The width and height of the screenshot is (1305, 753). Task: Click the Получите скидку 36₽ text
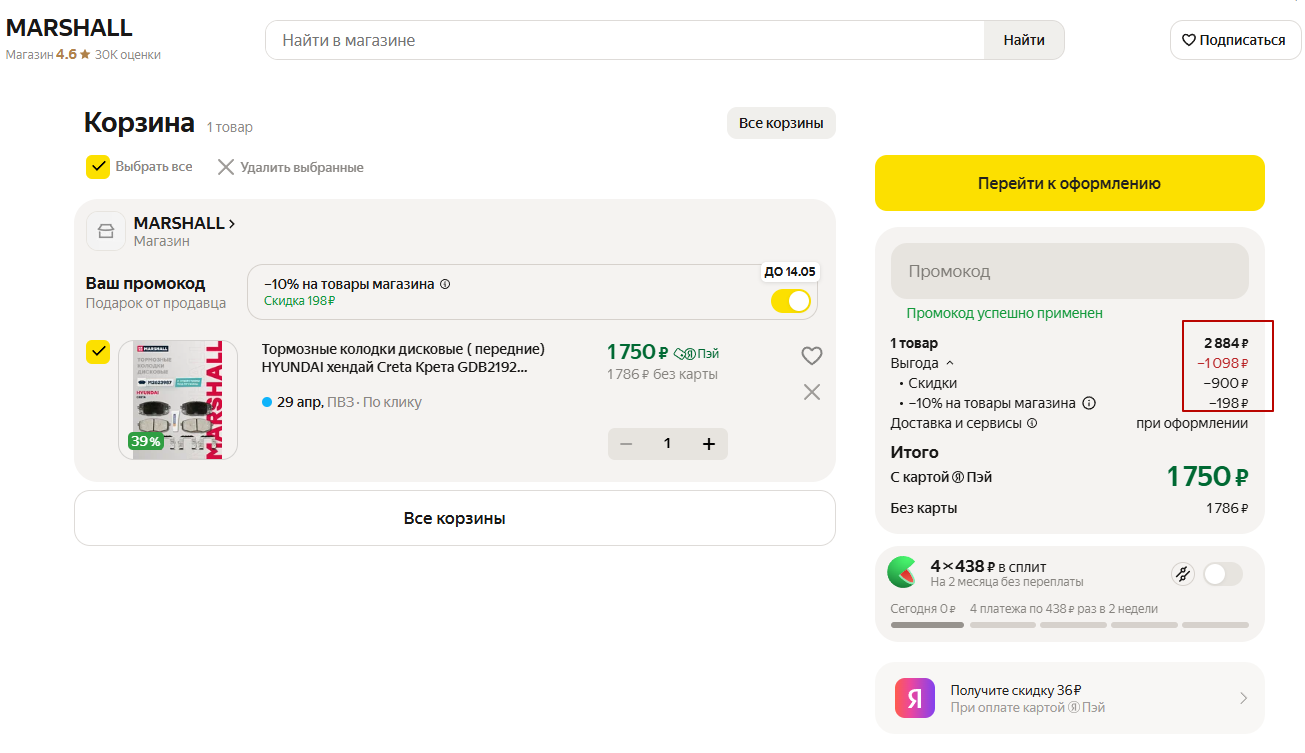pyautogui.click(x=1016, y=690)
